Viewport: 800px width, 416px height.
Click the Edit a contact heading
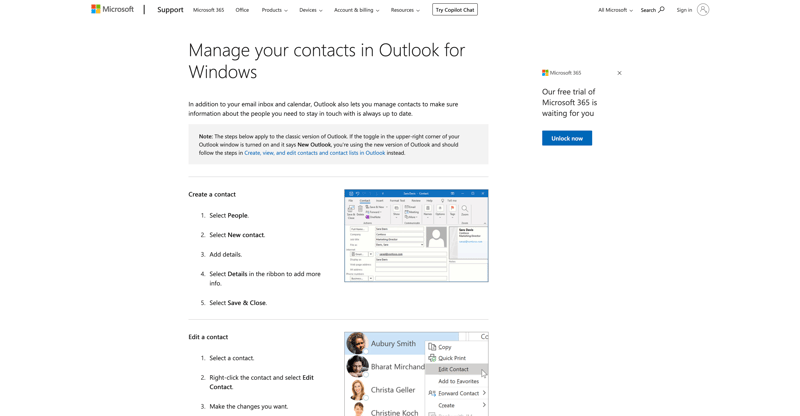(x=208, y=337)
